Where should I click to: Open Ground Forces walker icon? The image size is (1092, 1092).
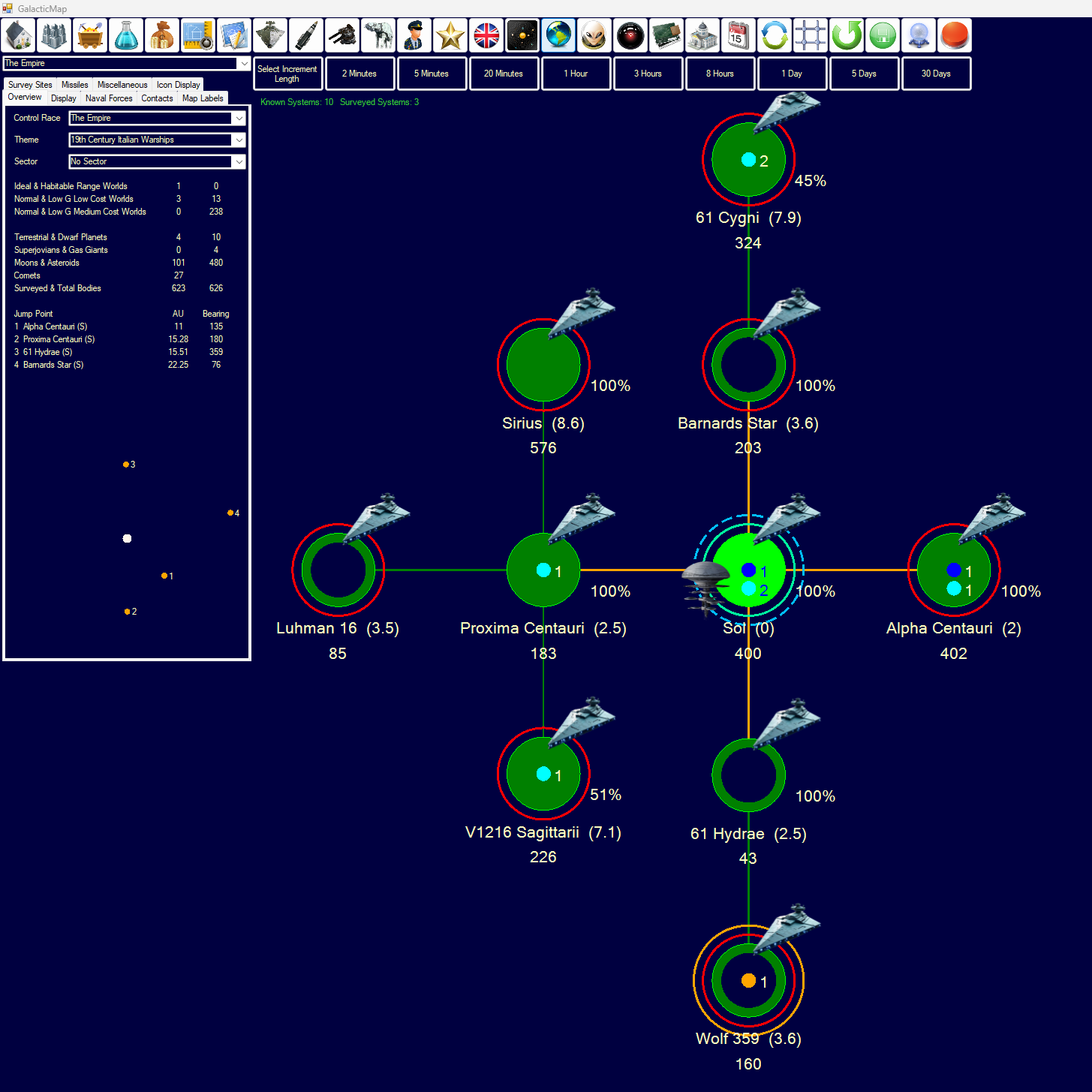378,35
